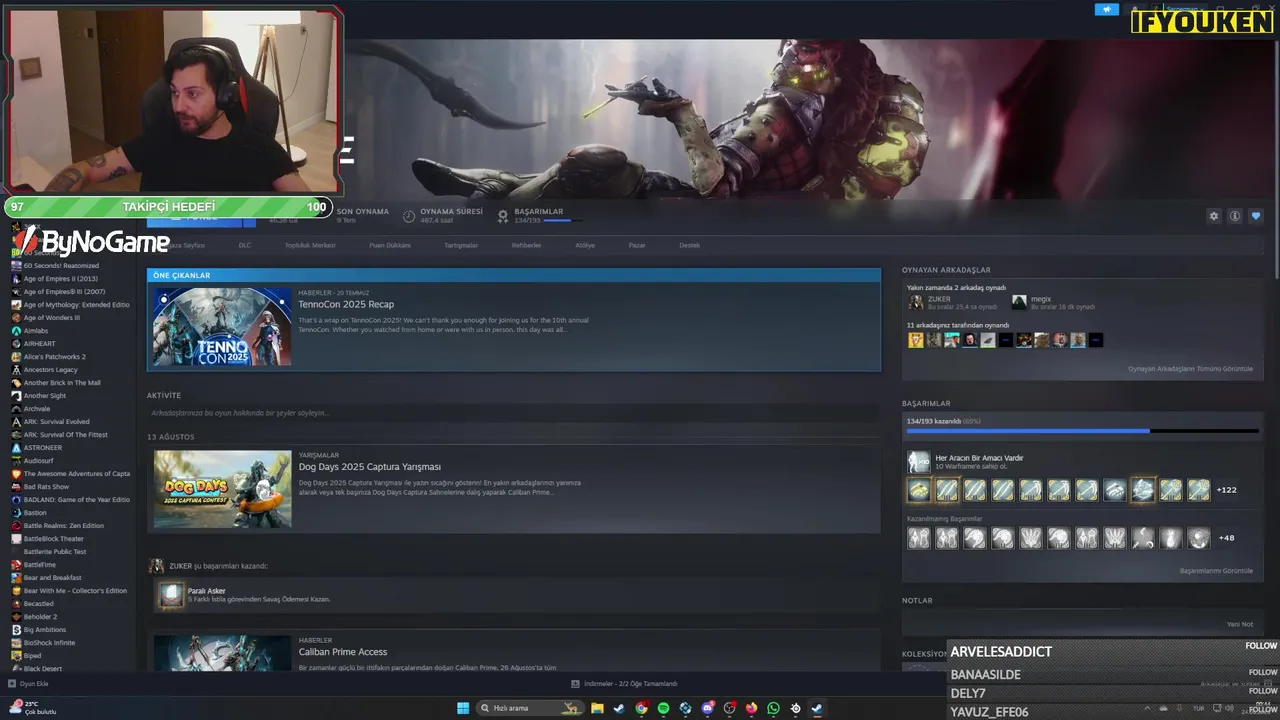Screen dimensions: 1280x720
Task: Open Spotify from taskbar
Action: tap(663, 708)
